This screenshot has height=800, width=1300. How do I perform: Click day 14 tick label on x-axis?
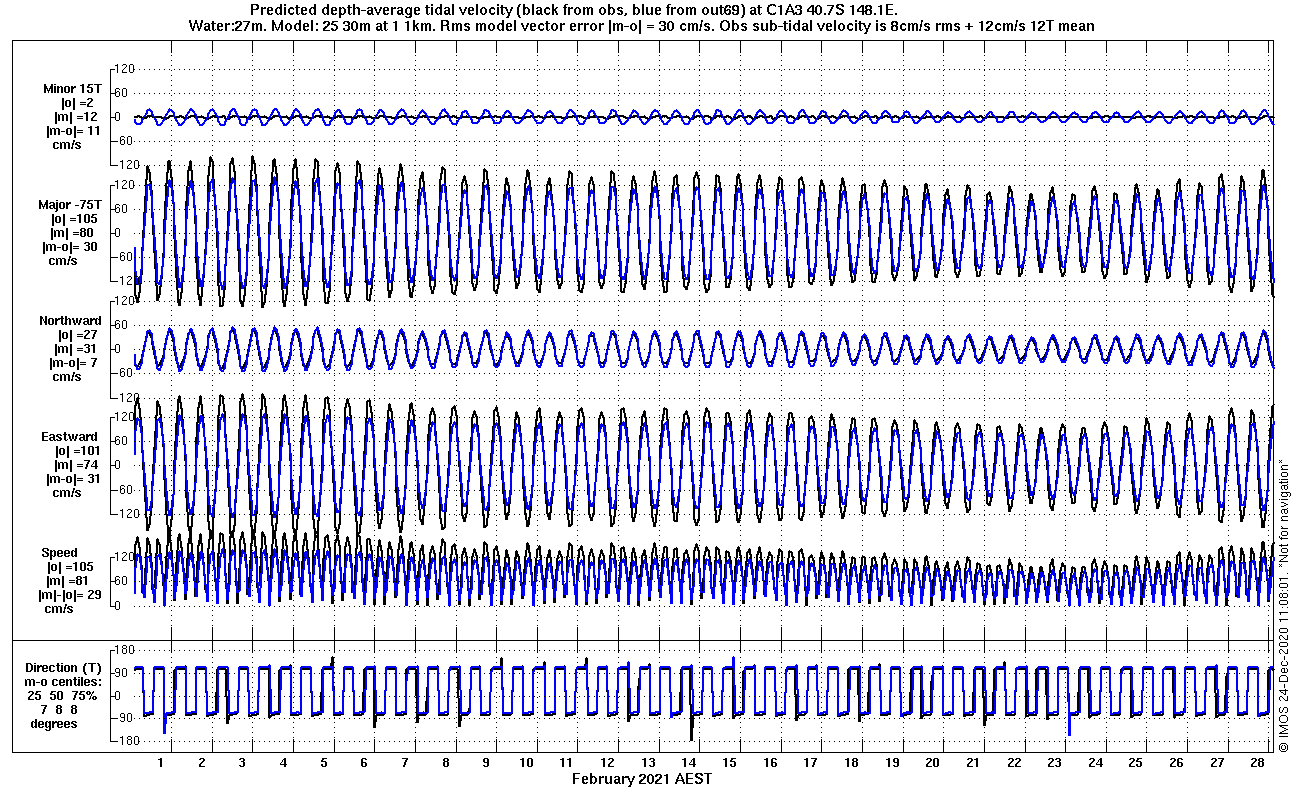[x=690, y=763]
